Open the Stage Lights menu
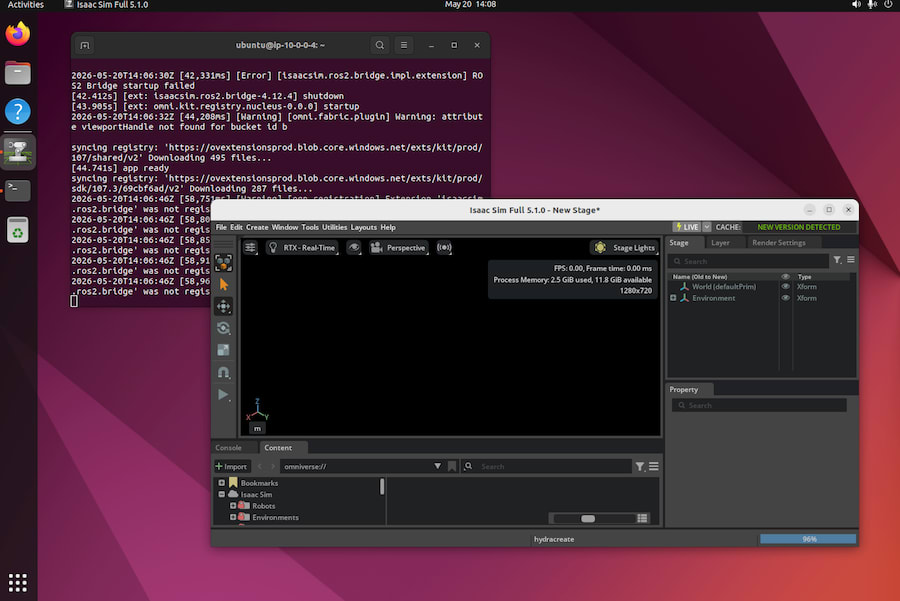The image size is (900, 601). point(624,247)
